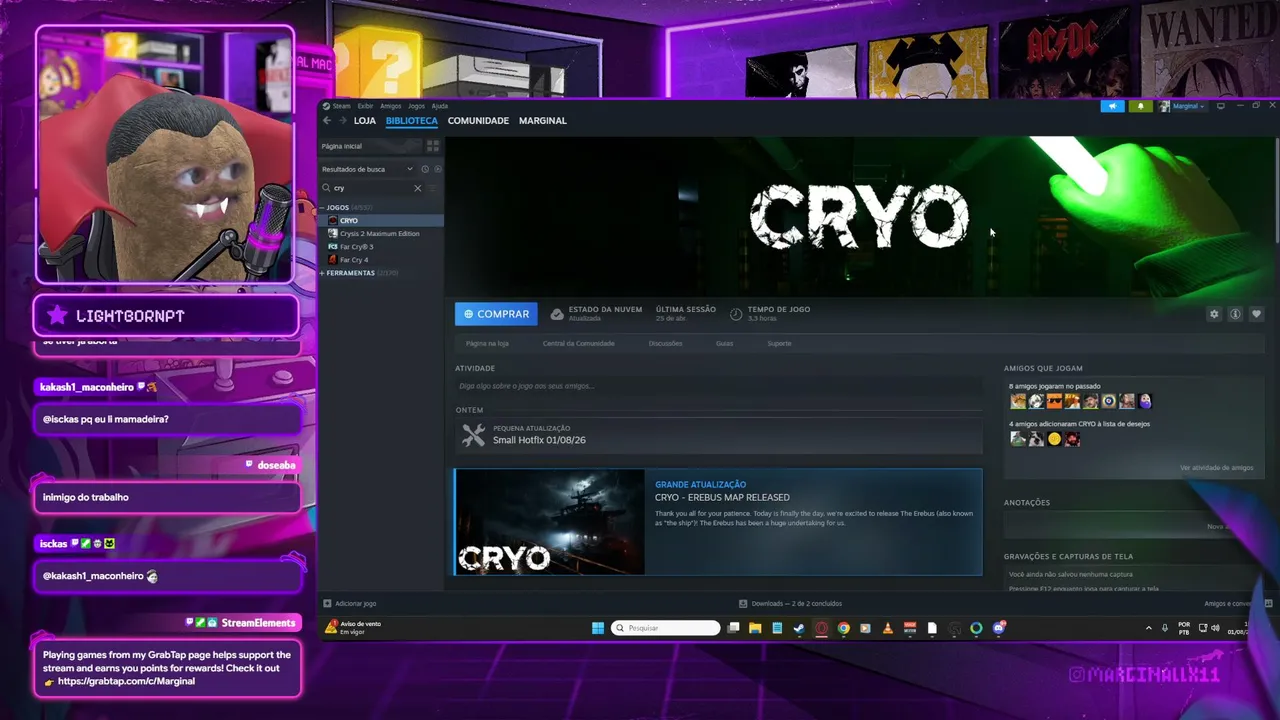Open the Marginal account dropdown
Screen dimensions: 1280x720
click(1183, 106)
